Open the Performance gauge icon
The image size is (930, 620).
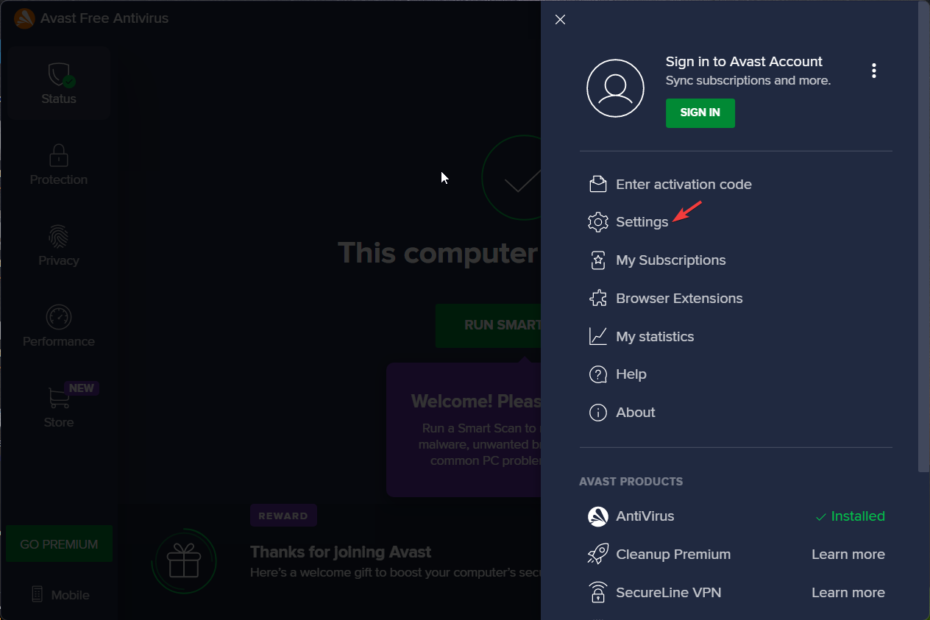59,317
